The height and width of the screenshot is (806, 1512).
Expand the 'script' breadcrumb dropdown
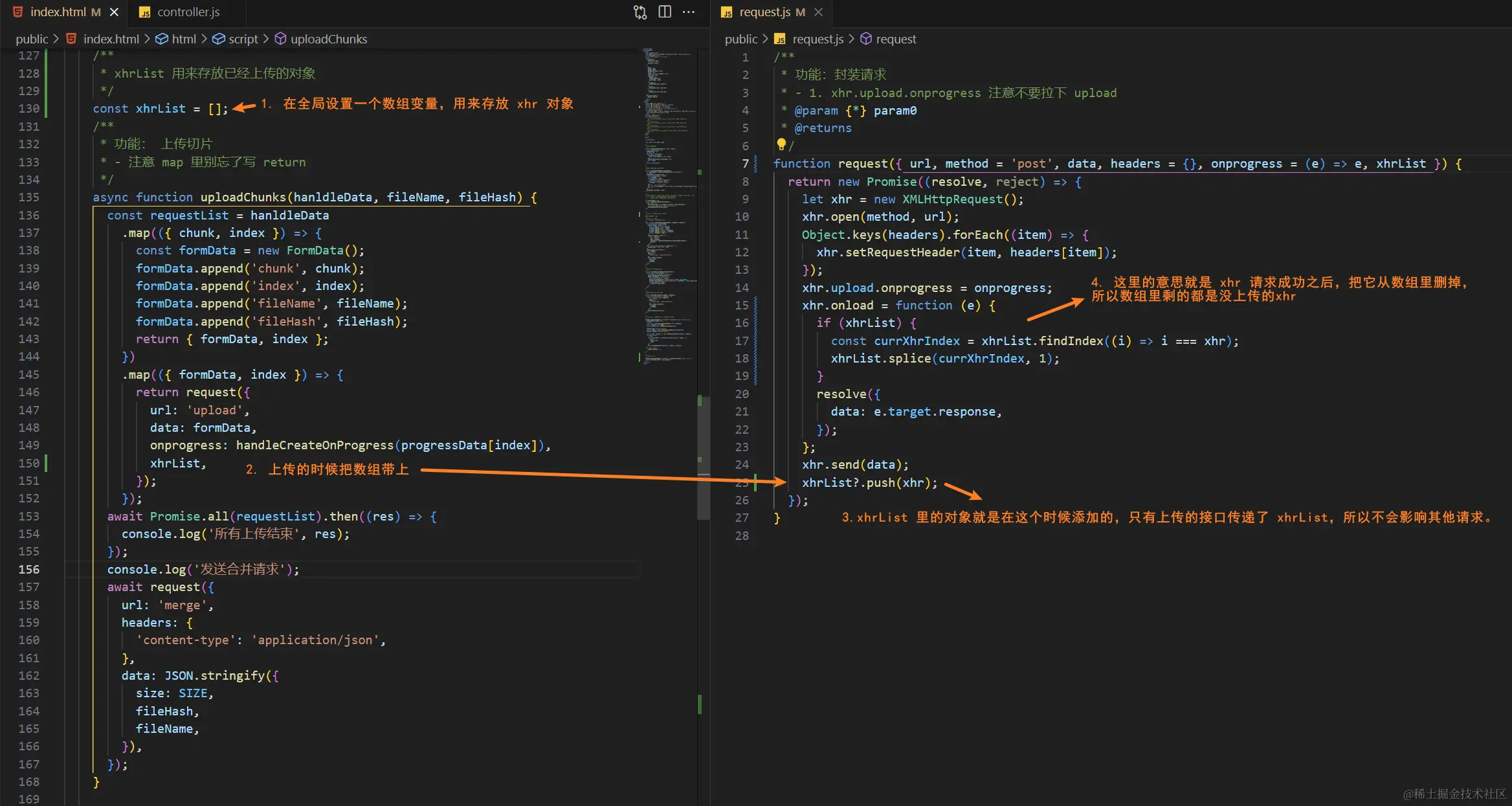coord(243,39)
